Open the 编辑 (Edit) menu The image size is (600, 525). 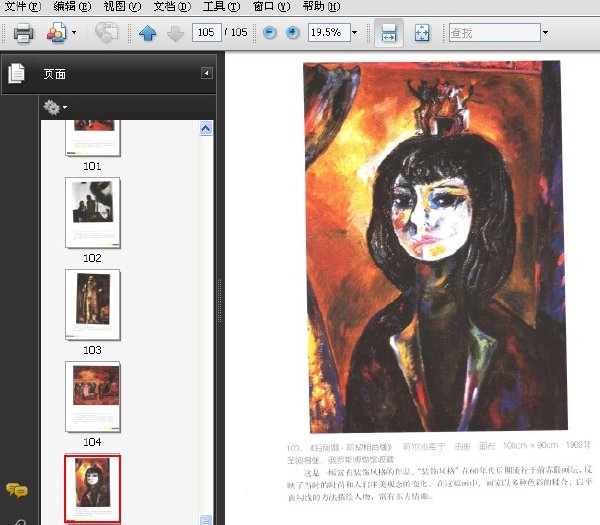click(72, 7)
